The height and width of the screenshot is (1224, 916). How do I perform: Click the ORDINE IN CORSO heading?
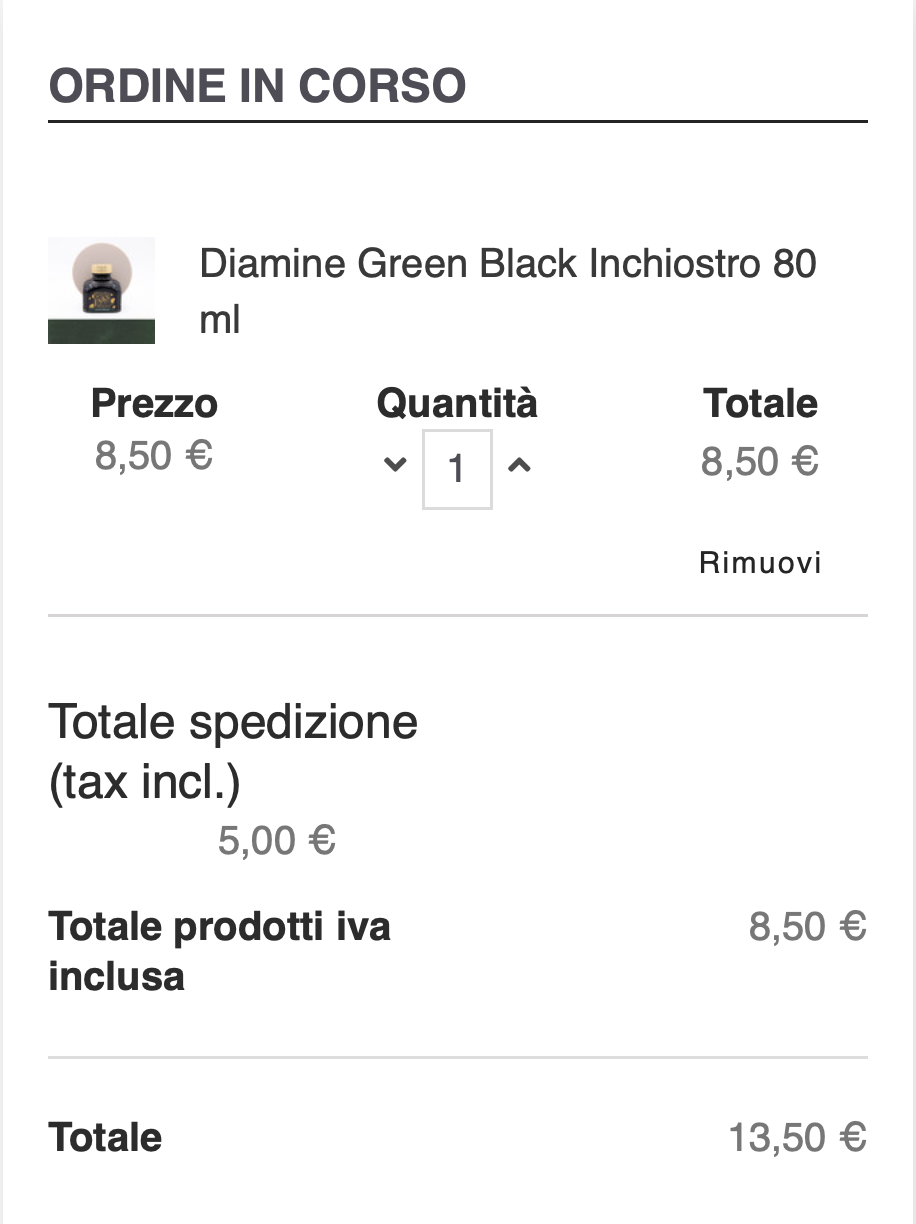[257, 86]
